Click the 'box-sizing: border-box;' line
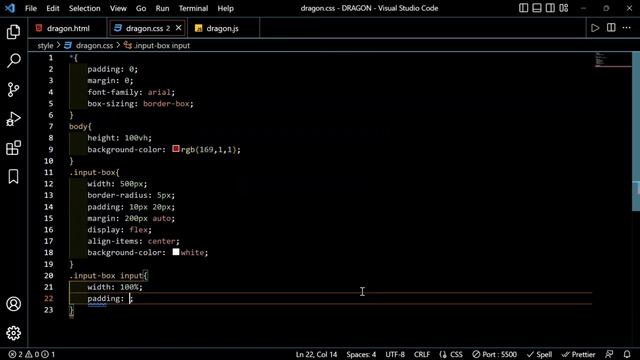Screen dimensions: 640x360 [x=140, y=104]
